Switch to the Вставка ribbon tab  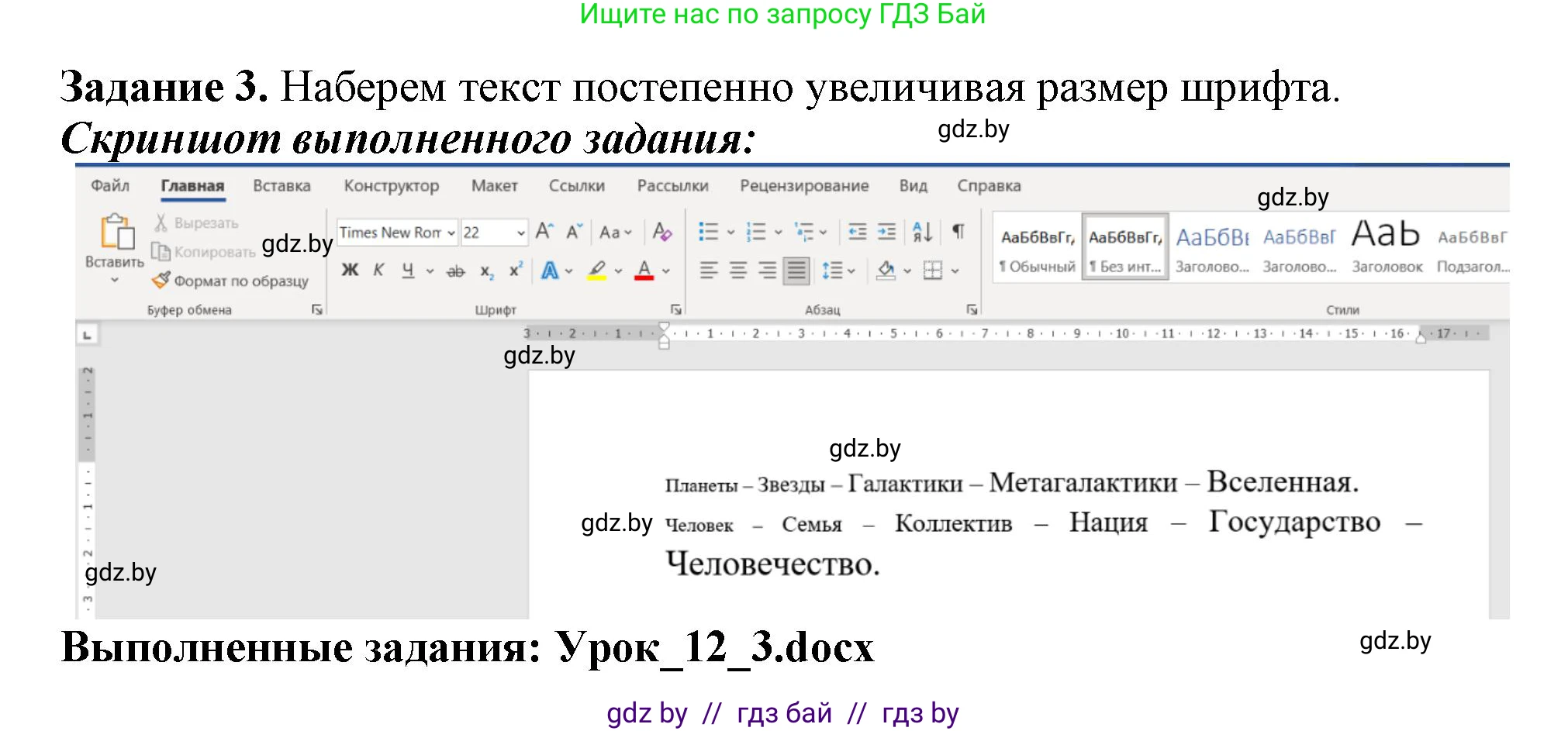tap(282, 186)
